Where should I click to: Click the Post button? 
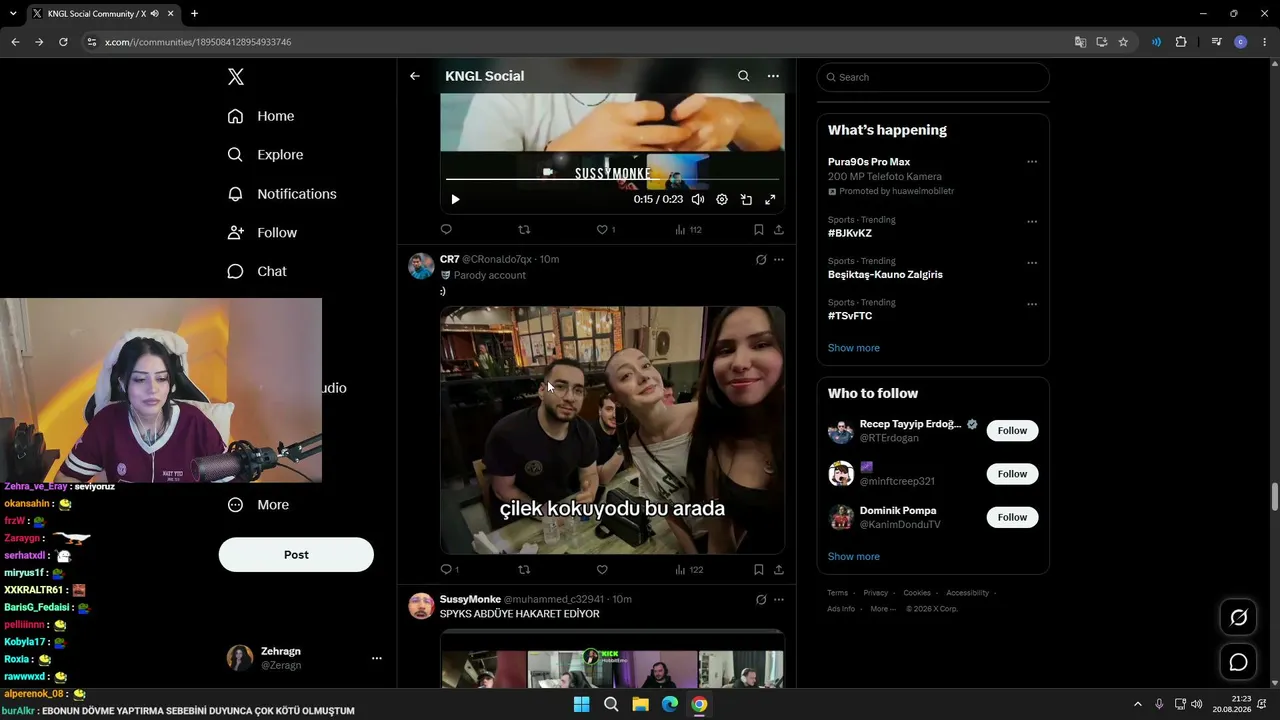(296, 555)
